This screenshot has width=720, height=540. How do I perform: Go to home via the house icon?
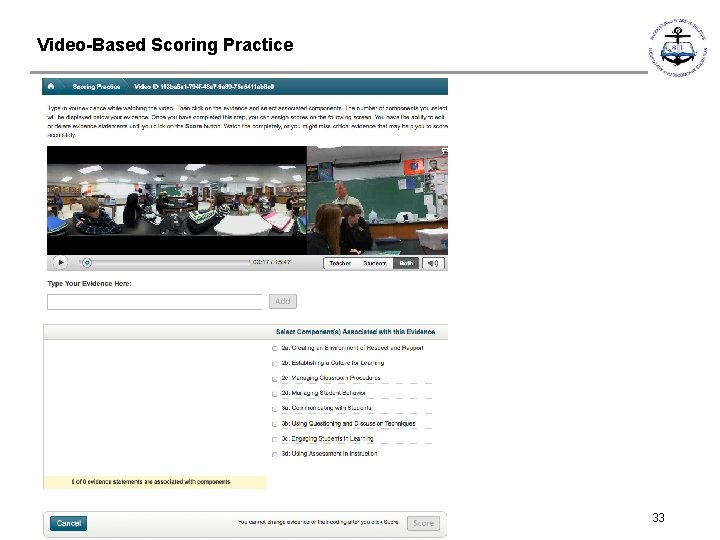pyautogui.click(x=51, y=86)
